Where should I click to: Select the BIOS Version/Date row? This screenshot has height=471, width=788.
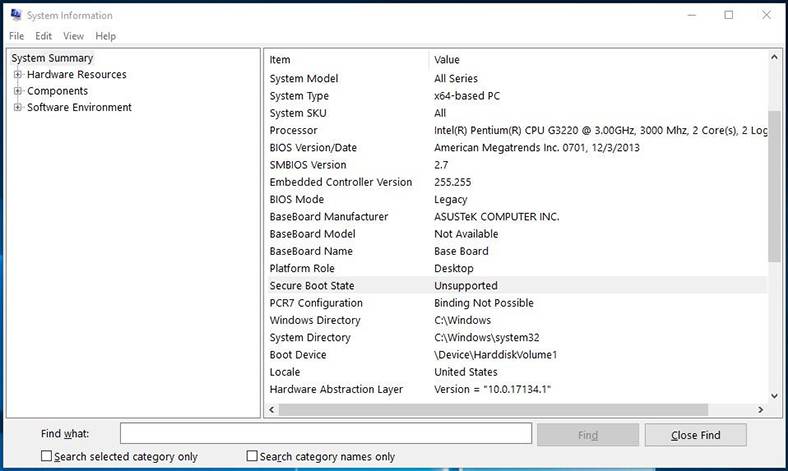point(517,148)
